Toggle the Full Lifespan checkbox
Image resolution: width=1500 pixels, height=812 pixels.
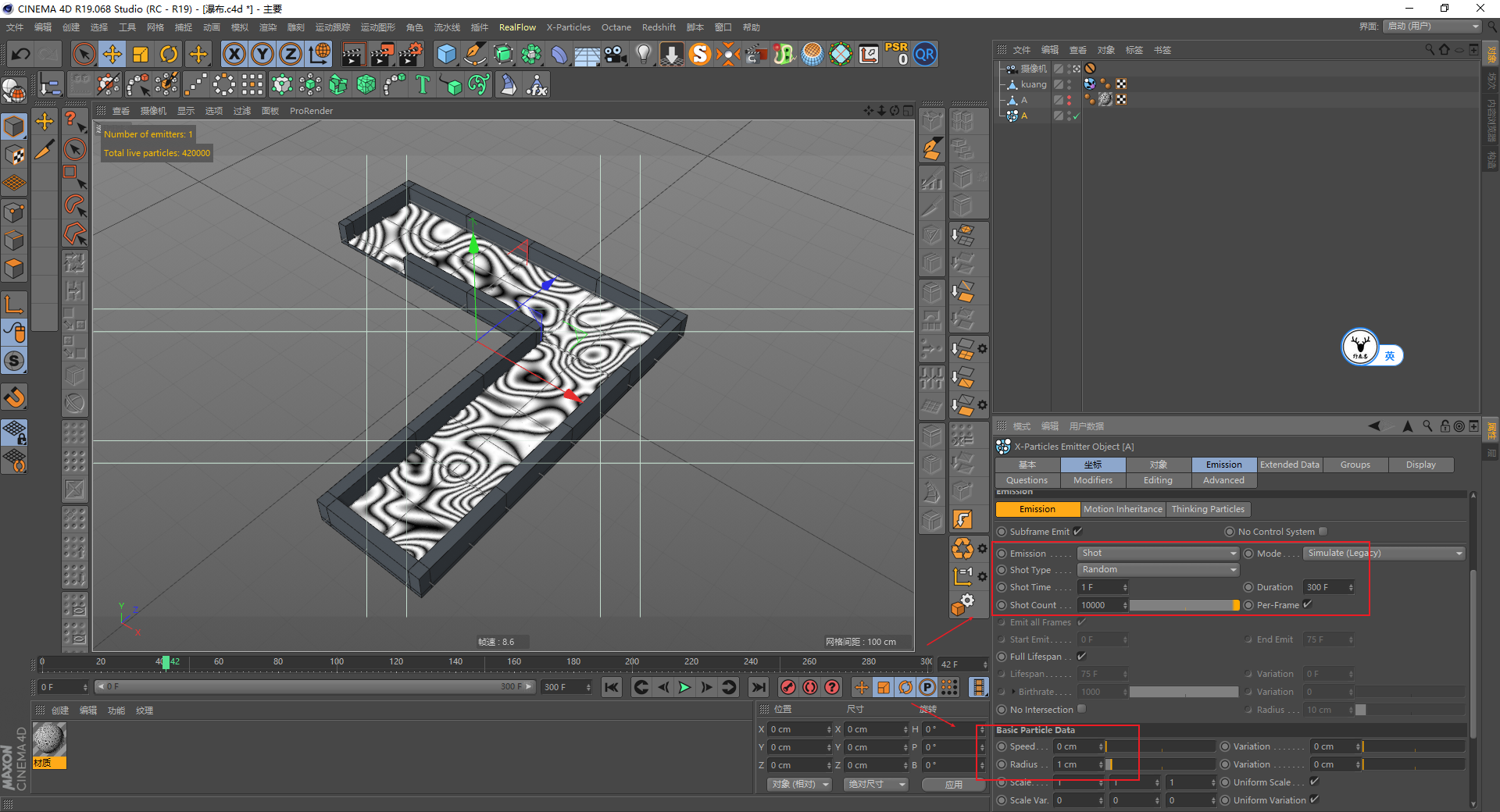(1082, 656)
